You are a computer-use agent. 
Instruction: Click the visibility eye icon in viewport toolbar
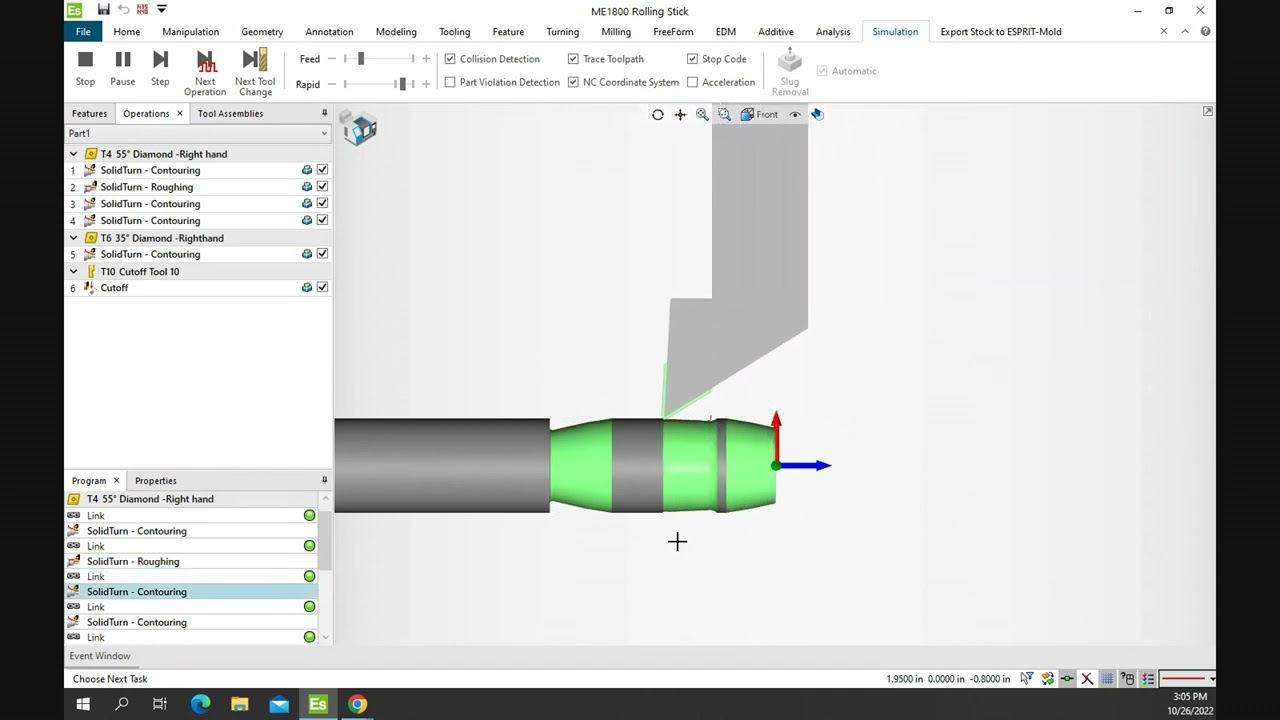[796, 115]
